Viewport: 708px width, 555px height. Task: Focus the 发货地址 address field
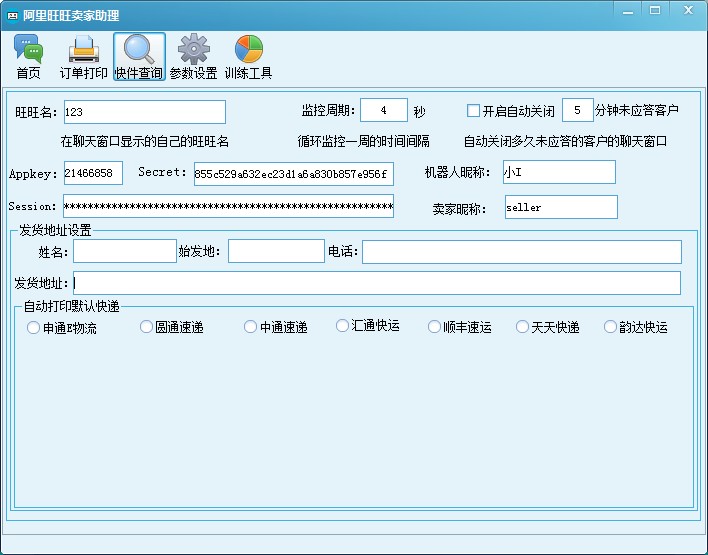377,283
